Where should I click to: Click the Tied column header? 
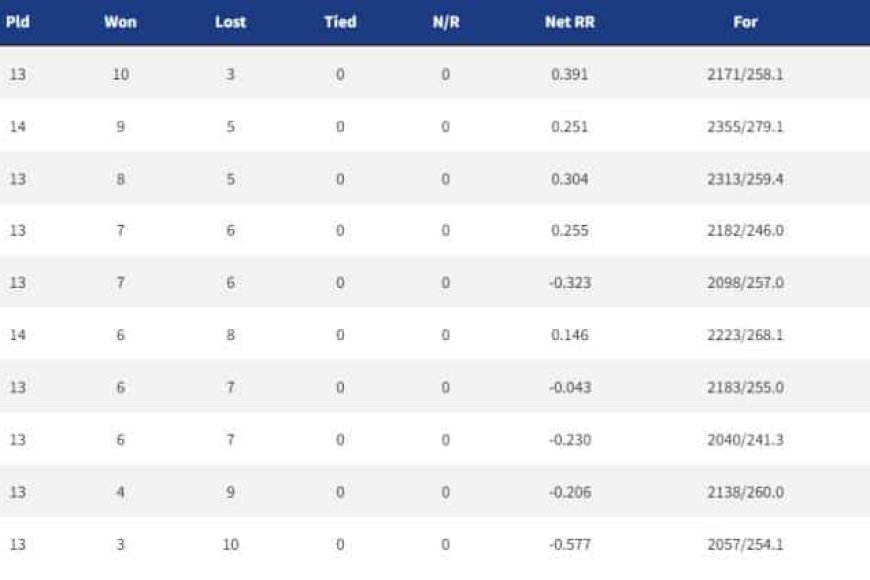[x=340, y=22]
